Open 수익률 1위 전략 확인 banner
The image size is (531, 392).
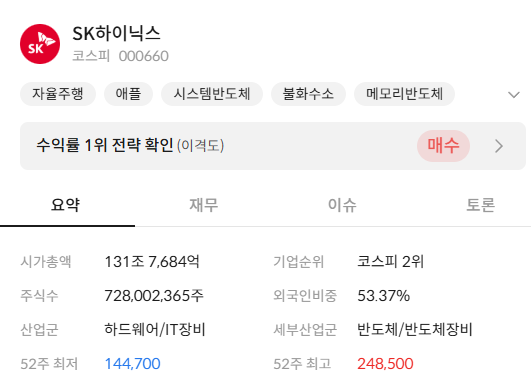(273, 146)
